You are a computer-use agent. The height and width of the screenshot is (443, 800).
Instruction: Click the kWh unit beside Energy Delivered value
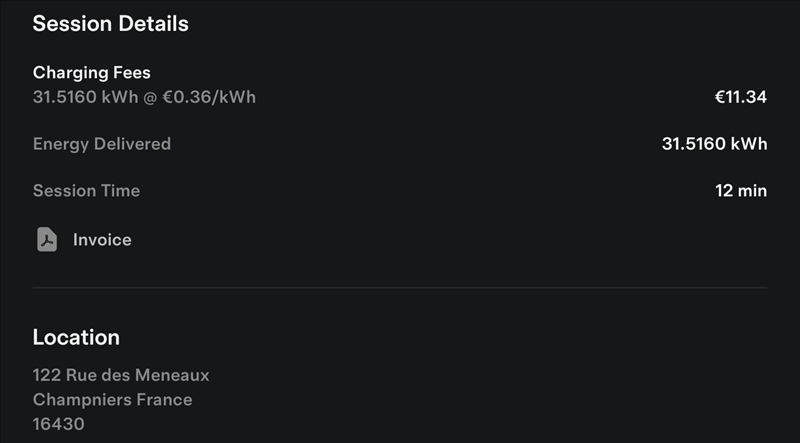750,144
